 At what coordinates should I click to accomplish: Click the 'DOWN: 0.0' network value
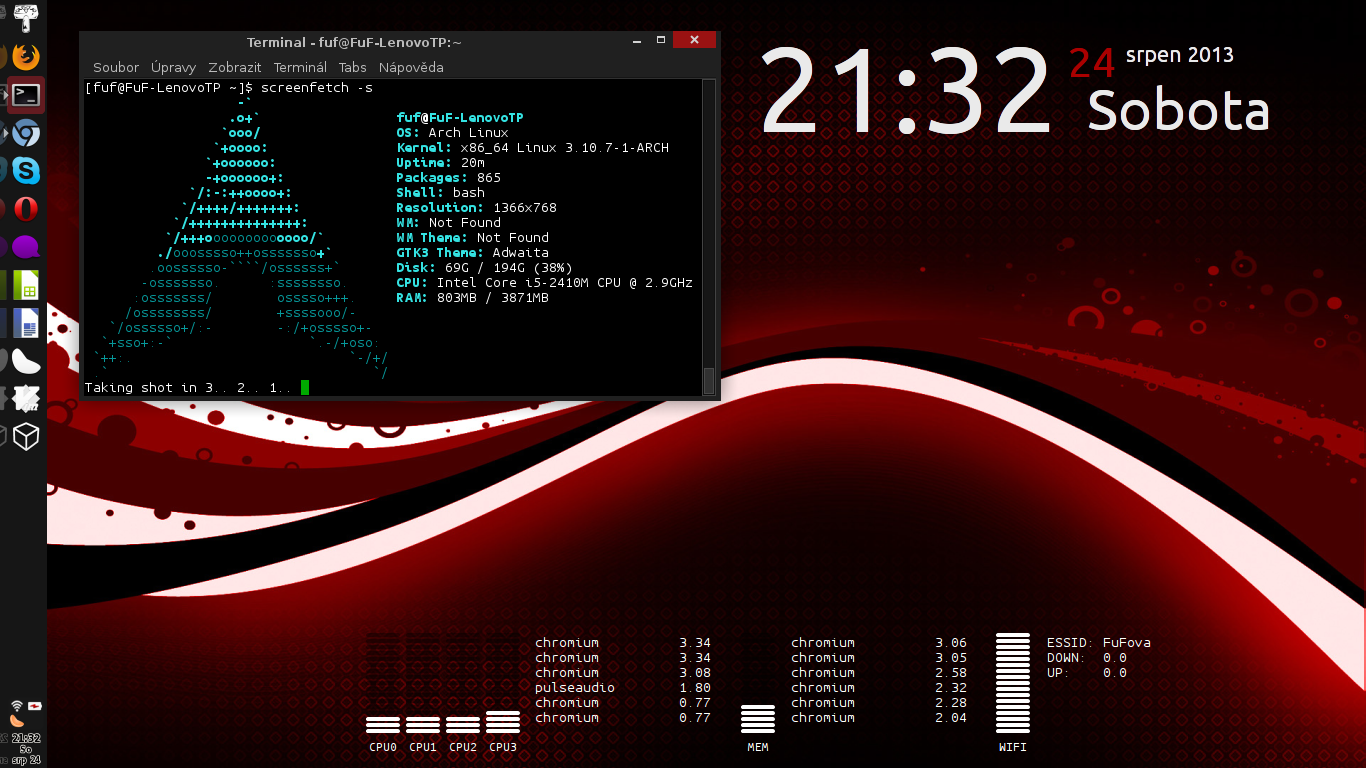pyautogui.click(x=1087, y=658)
